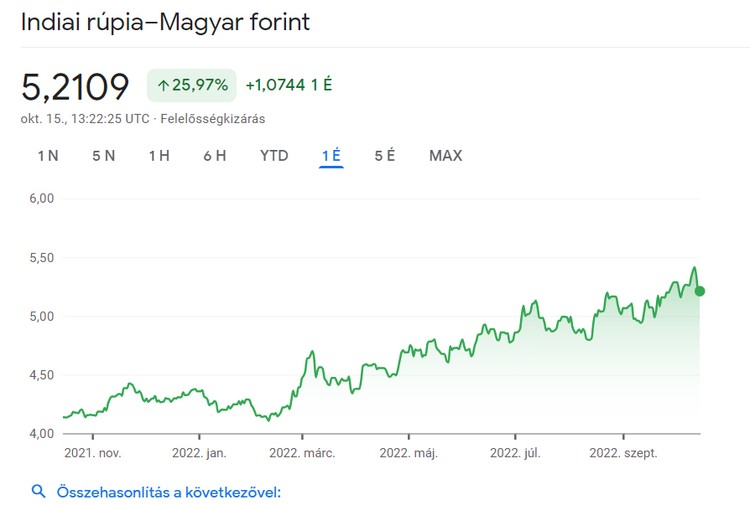Show the 1 H chart range
The height and width of the screenshot is (505, 750).
click(159, 155)
